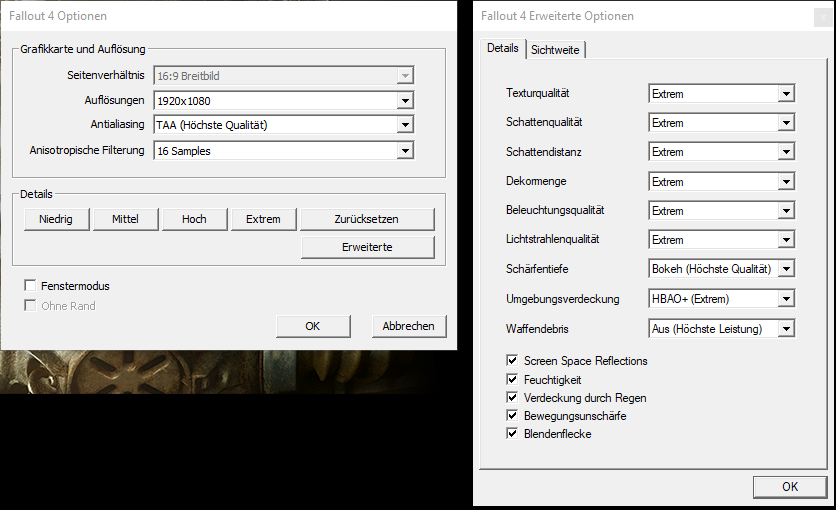
Task: Select the Mittel detail preset
Action: (125, 219)
